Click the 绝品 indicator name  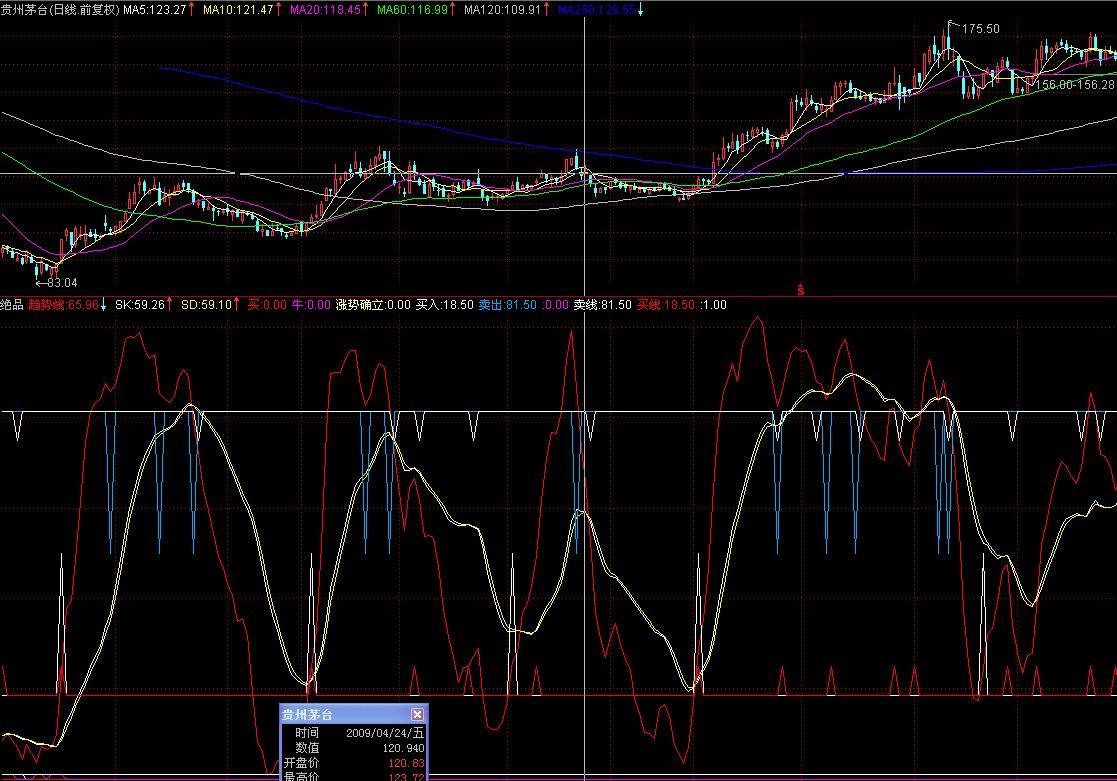[x=11, y=304]
